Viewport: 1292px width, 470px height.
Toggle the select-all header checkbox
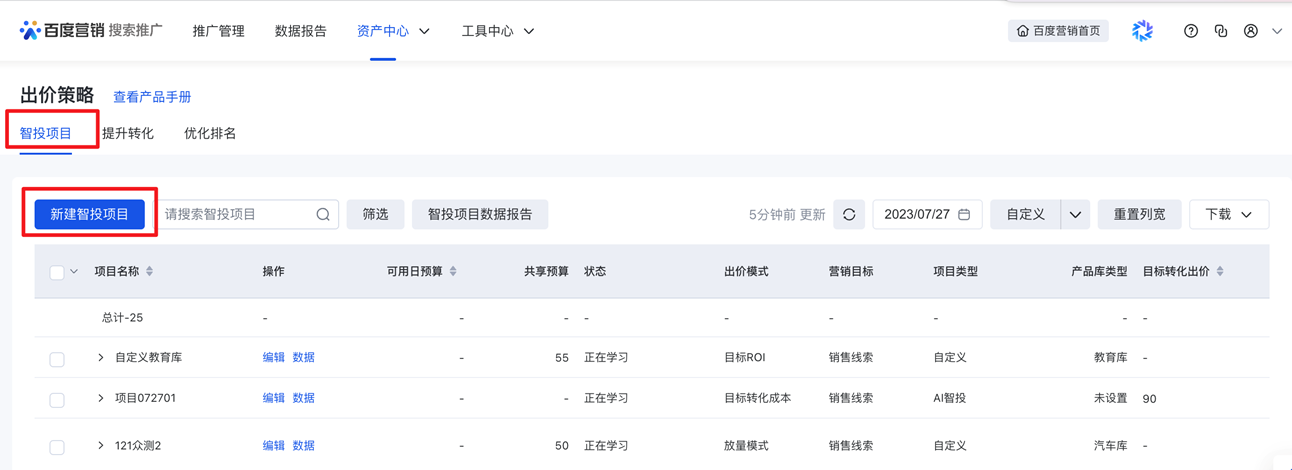tap(57, 272)
